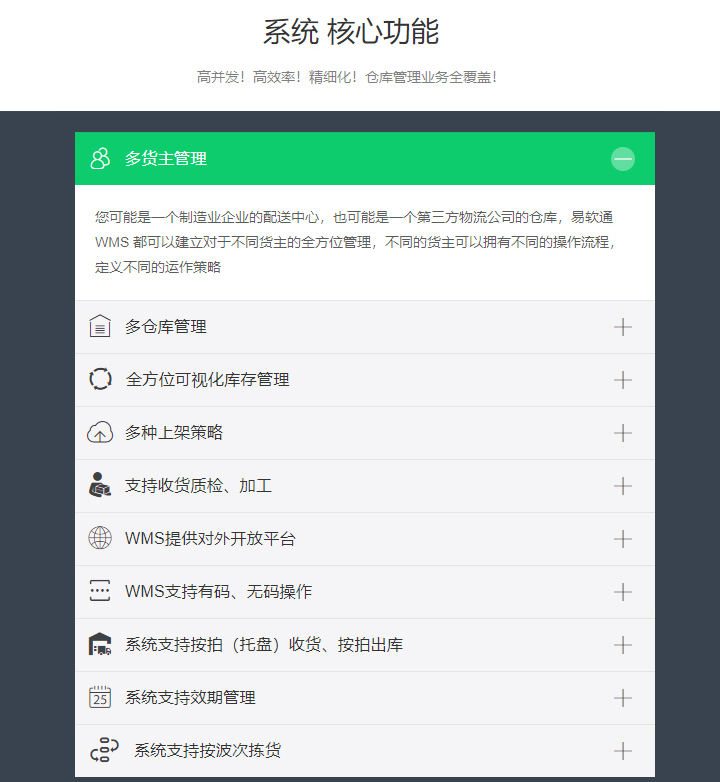Click the 系统 核心功能 page heading

pos(351,31)
